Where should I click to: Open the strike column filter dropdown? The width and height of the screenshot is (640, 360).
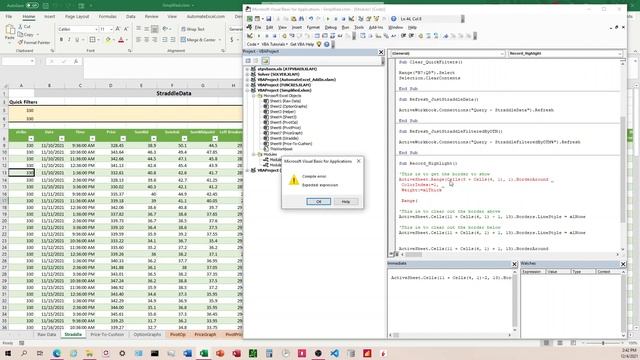(x=31, y=139)
